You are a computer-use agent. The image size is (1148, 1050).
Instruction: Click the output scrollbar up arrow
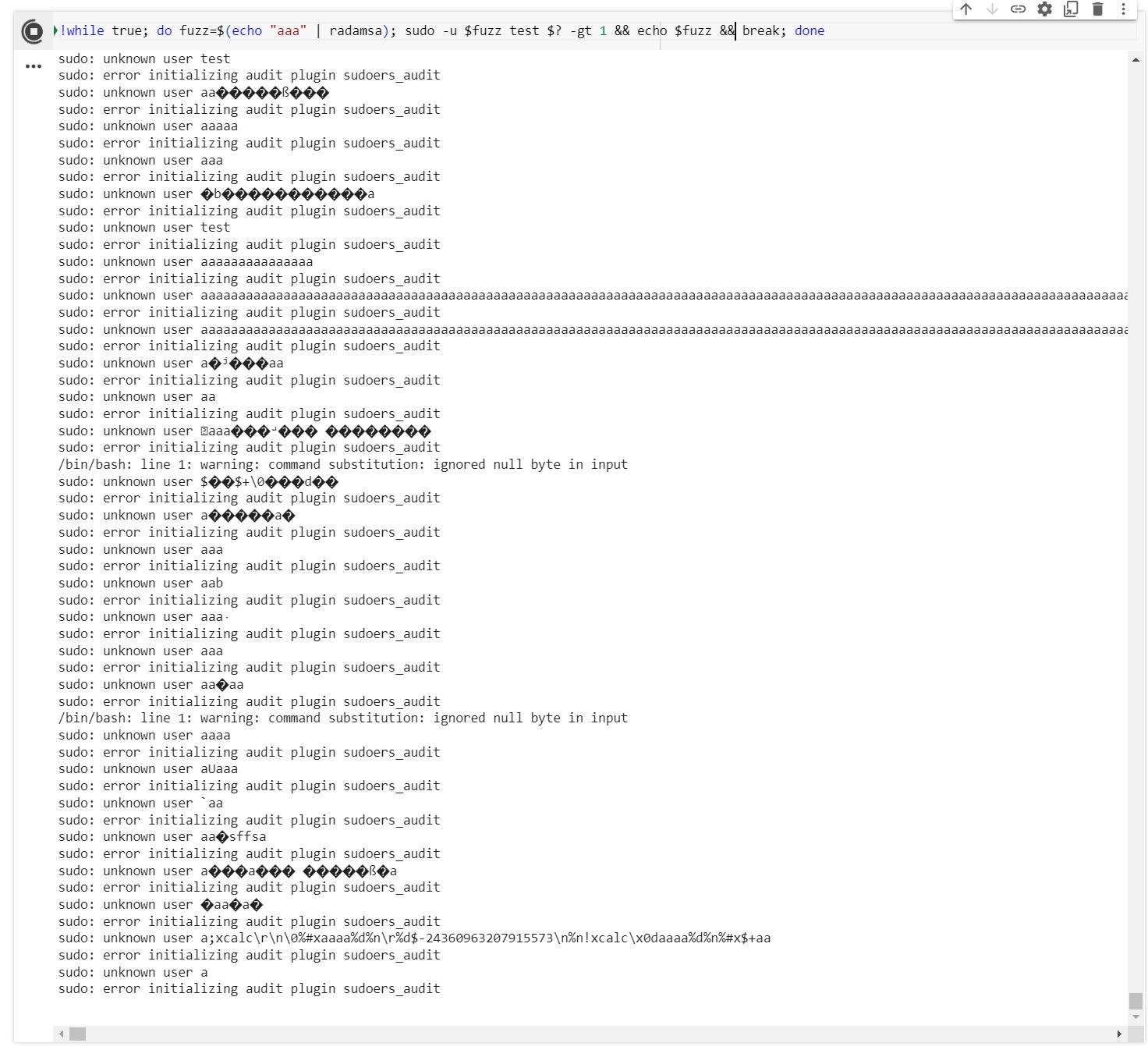1136,60
